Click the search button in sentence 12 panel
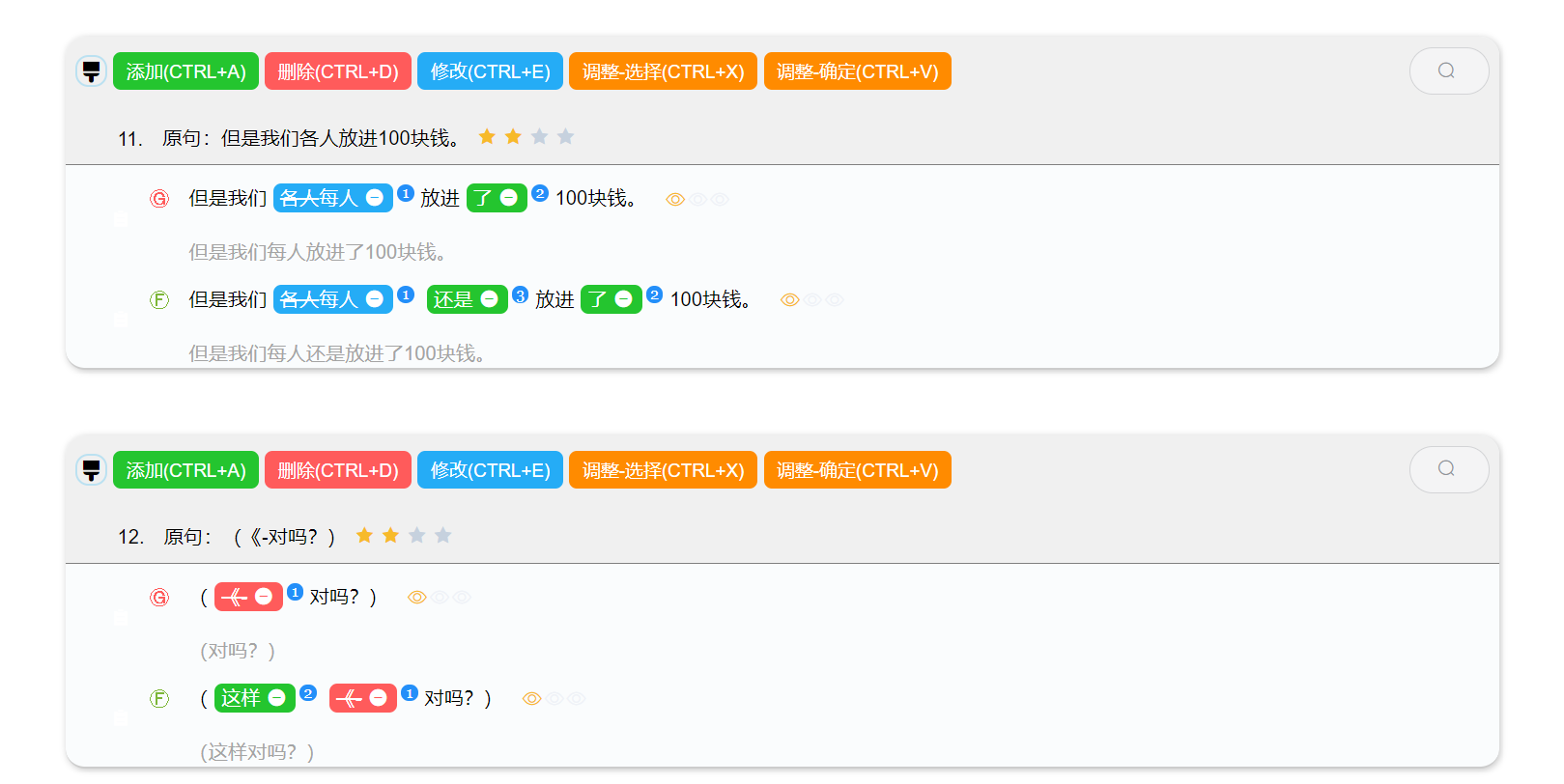The width and height of the screenshot is (1564, 784). tap(1448, 469)
